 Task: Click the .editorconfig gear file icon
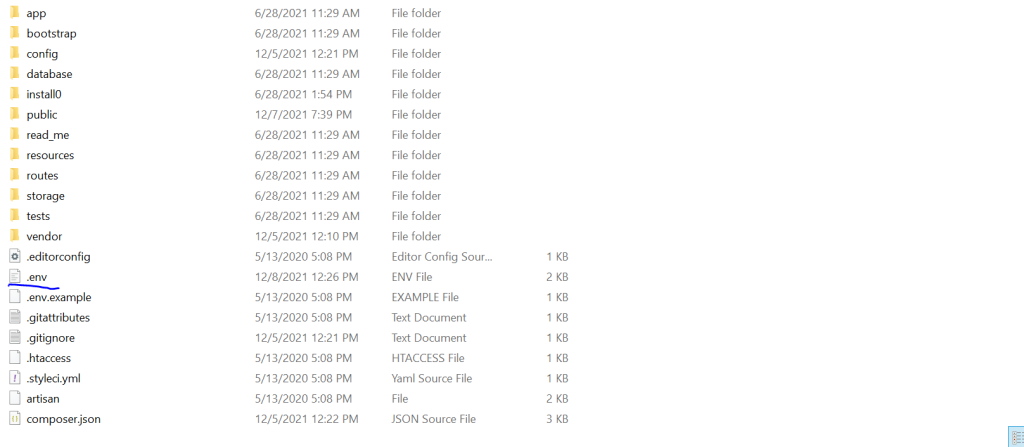coord(15,256)
